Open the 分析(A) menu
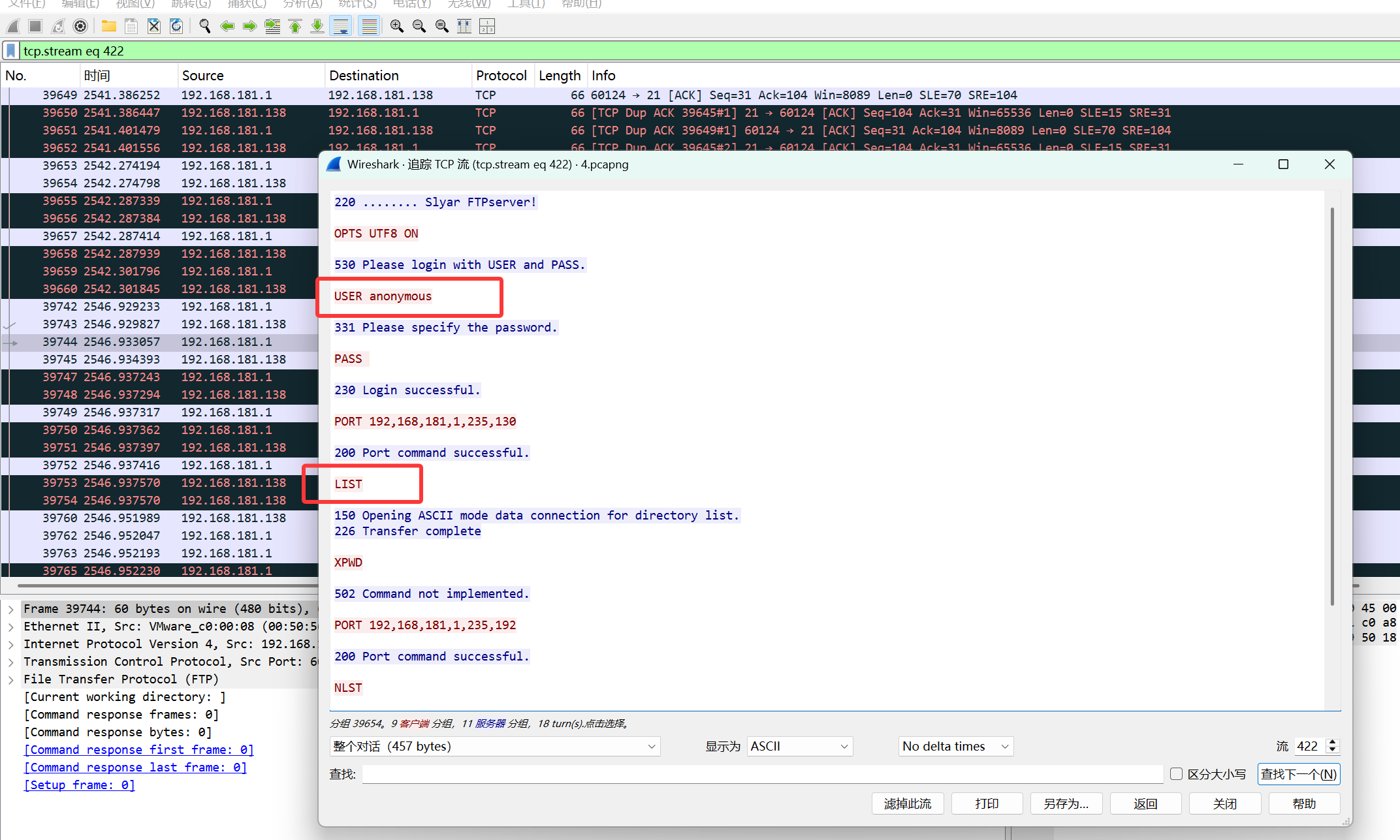1400x840 pixels. (x=302, y=4)
